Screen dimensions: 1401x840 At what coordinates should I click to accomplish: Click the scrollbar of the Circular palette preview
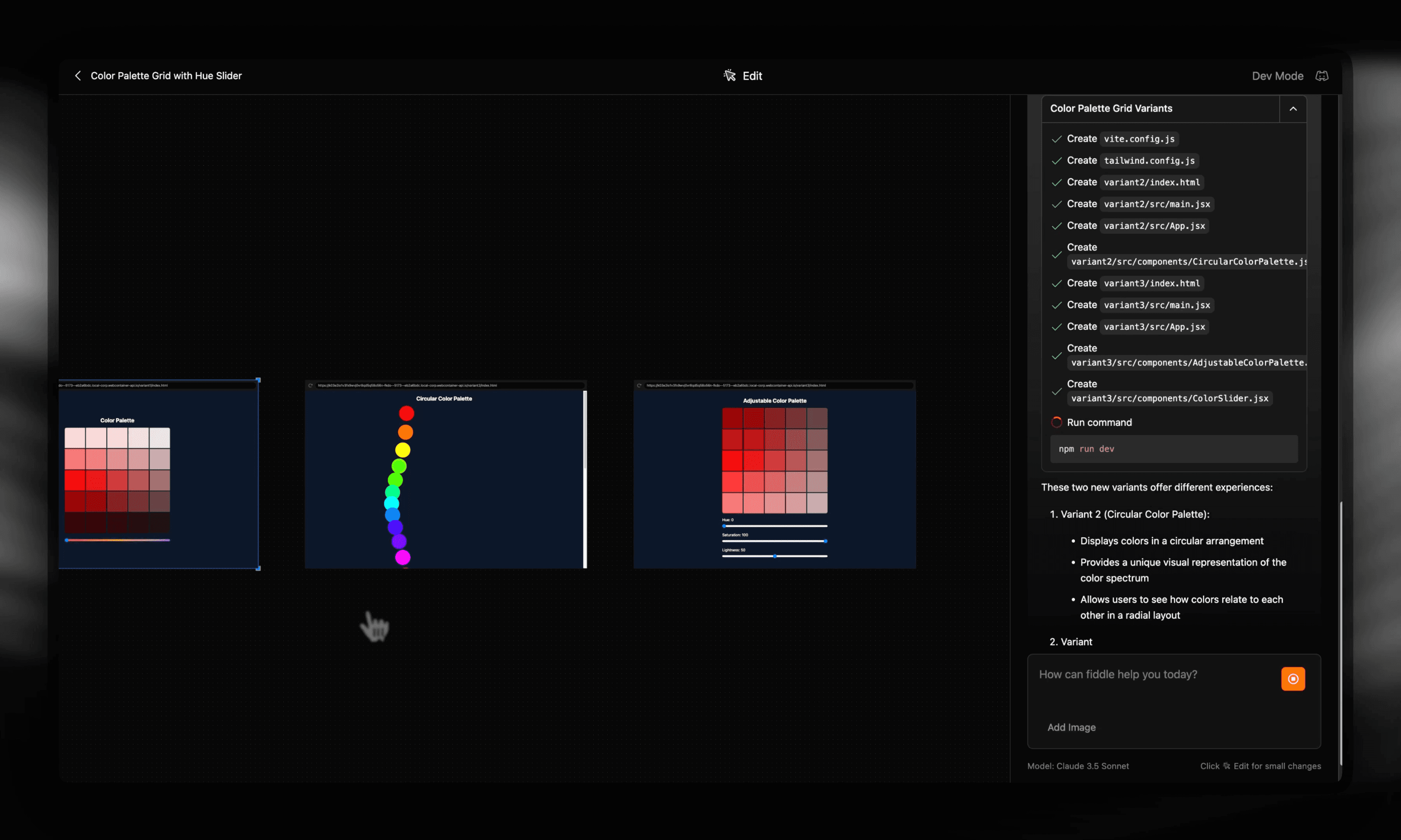(x=585, y=479)
